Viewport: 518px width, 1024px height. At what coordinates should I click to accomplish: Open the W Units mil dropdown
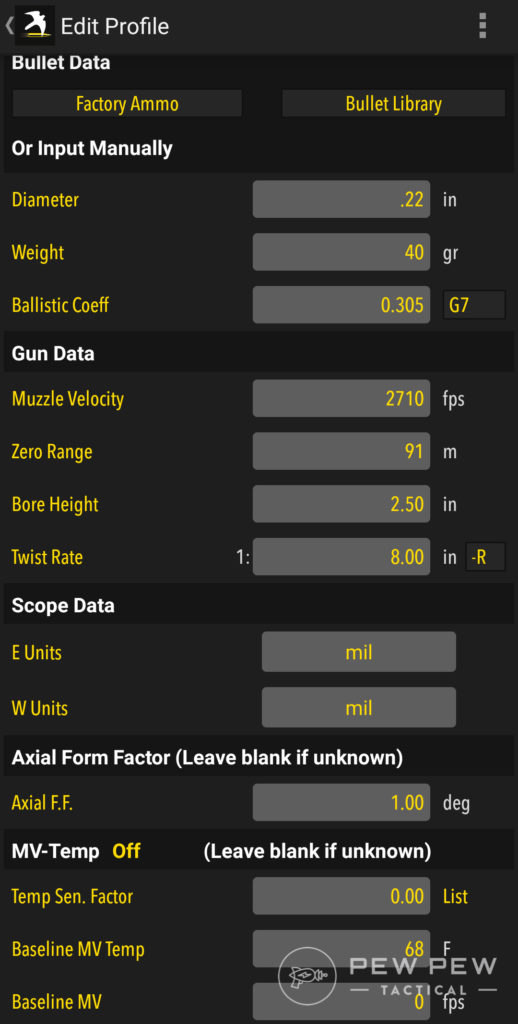tap(359, 707)
